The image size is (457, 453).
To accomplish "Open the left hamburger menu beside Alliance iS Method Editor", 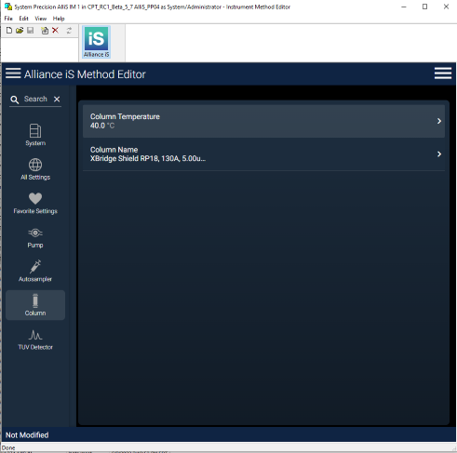I will 13,73.
